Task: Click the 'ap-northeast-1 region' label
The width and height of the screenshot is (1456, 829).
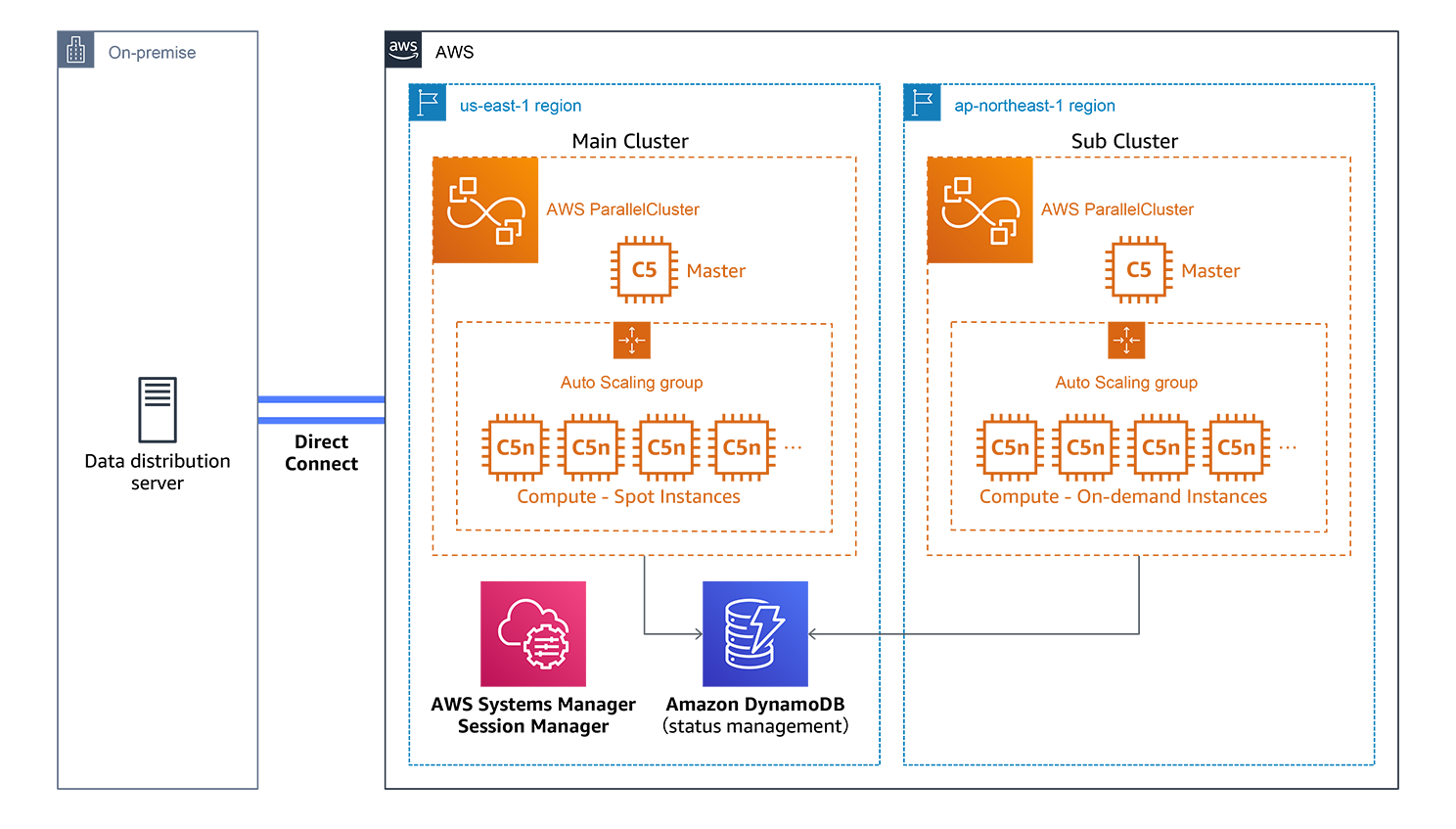Action: pyautogui.click(x=1034, y=106)
